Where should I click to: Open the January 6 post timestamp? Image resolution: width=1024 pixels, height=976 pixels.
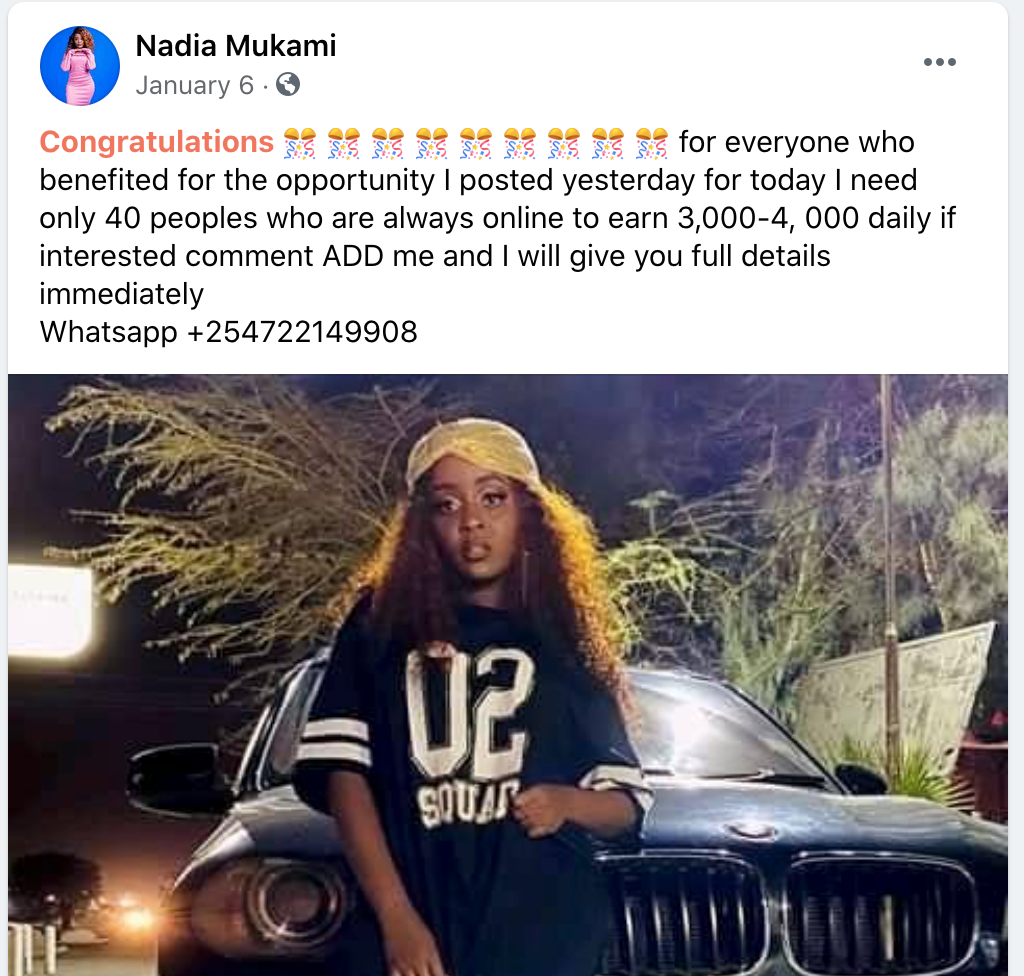pyautogui.click(x=195, y=85)
